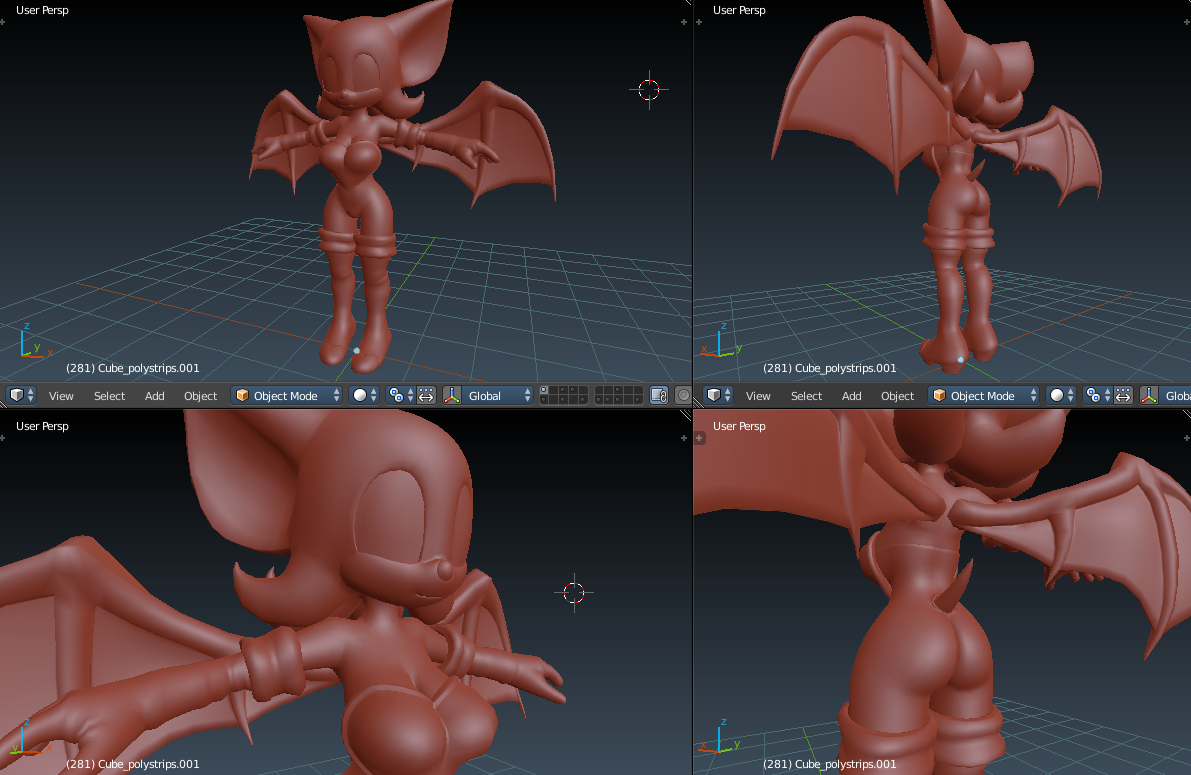Toggle manipulate center points in left header
This screenshot has width=1191, height=775.
pos(426,395)
